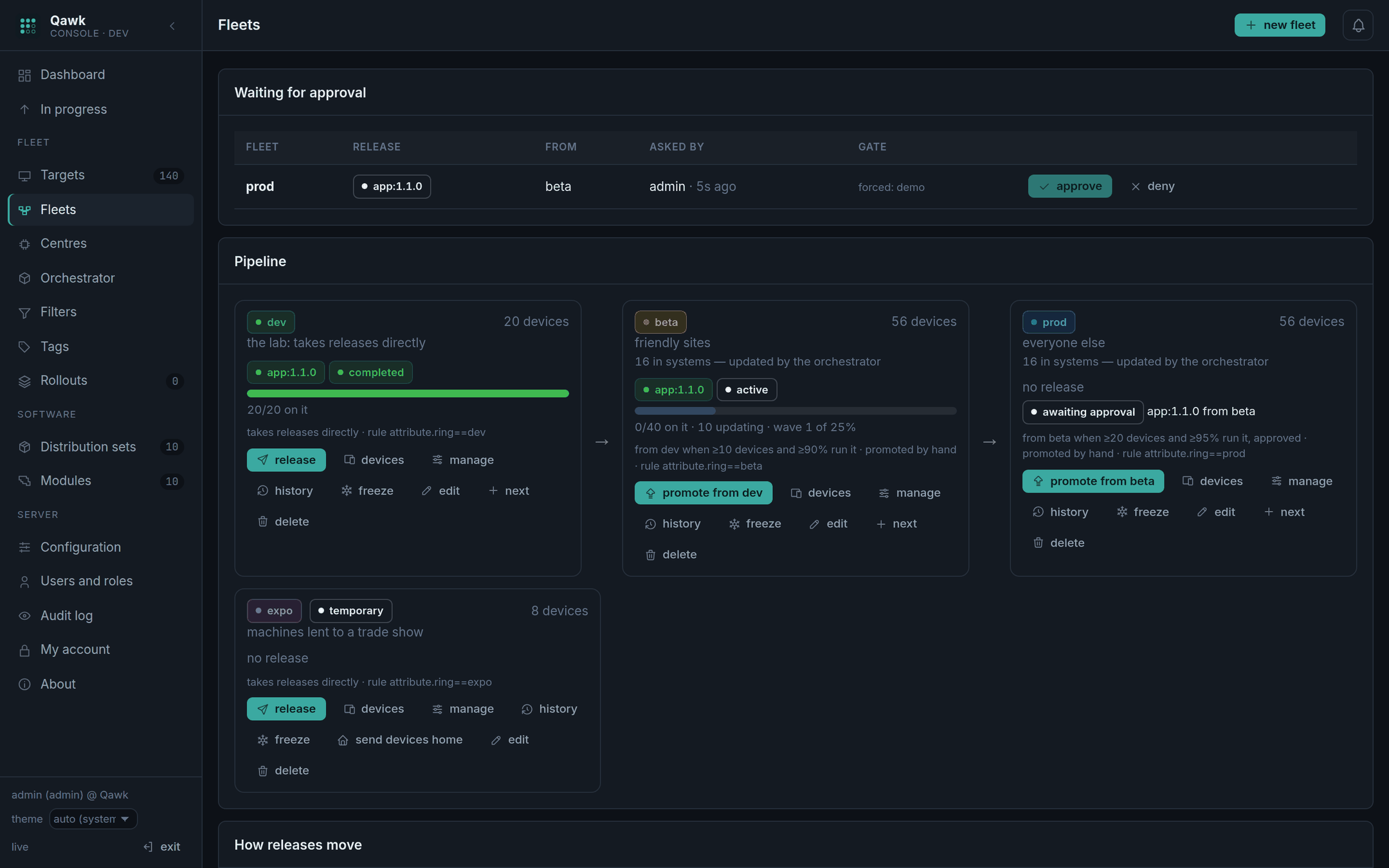The width and height of the screenshot is (1389, 868).
Task: Edit the prod fleet
Action: [1216, 512]
